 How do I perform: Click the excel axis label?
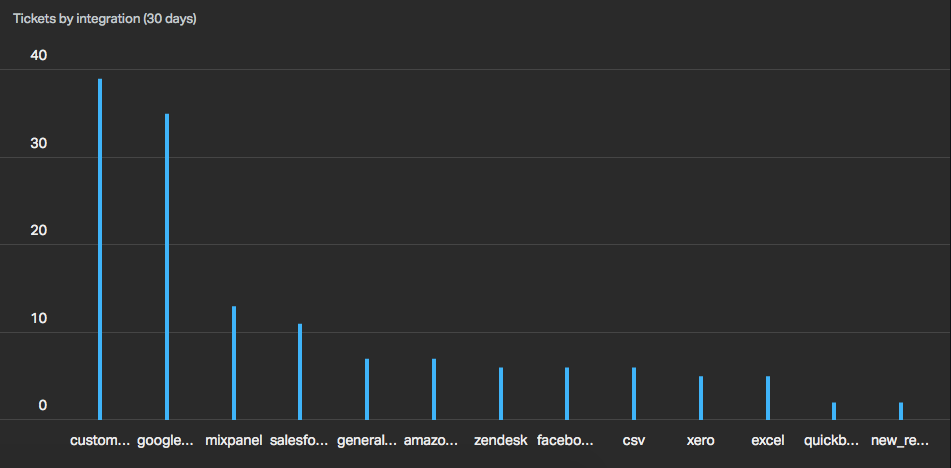pyautogui.click(x=768, y=440)
